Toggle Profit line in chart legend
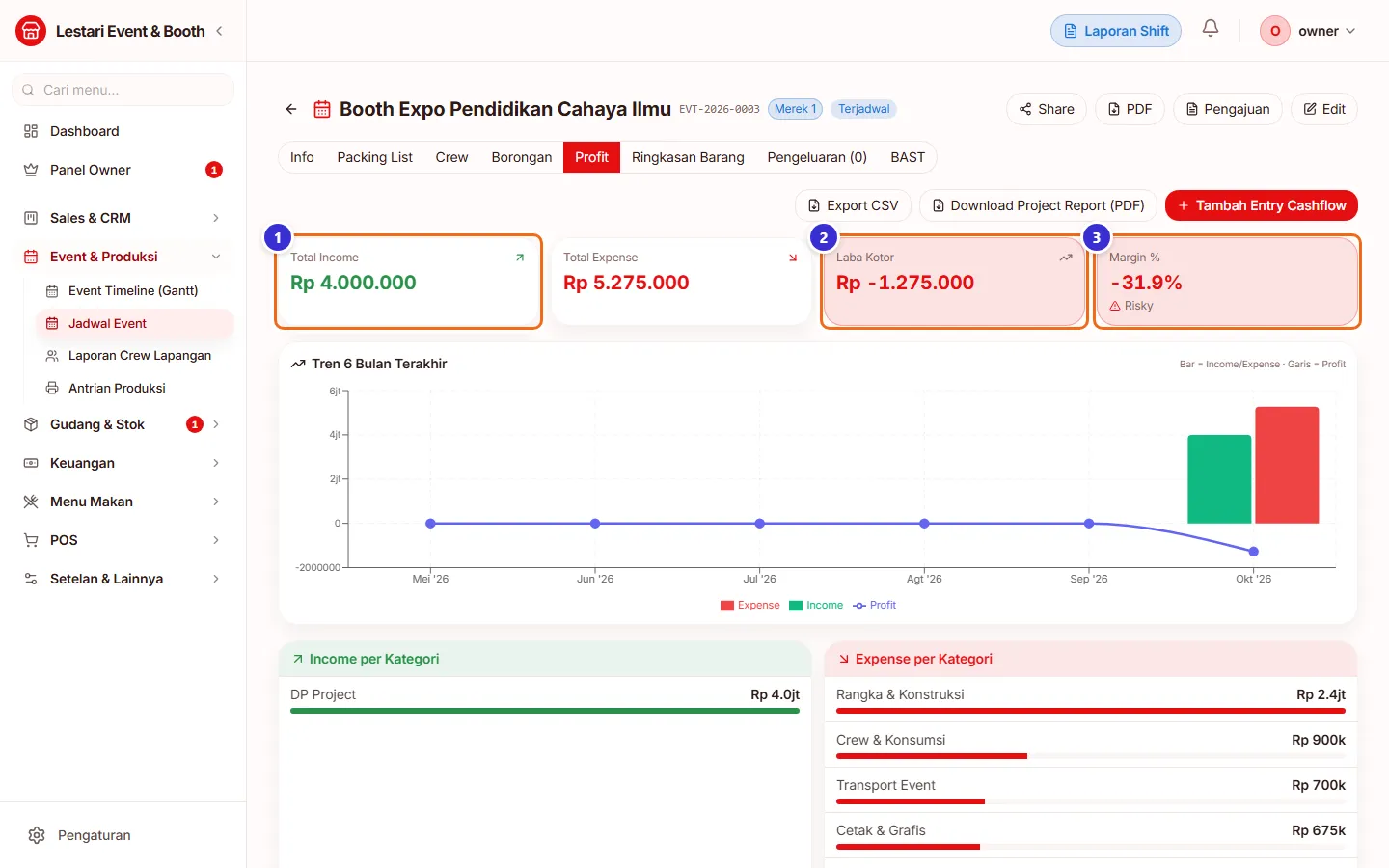Viewport: 1389px width, 868px height. (875, 606)
